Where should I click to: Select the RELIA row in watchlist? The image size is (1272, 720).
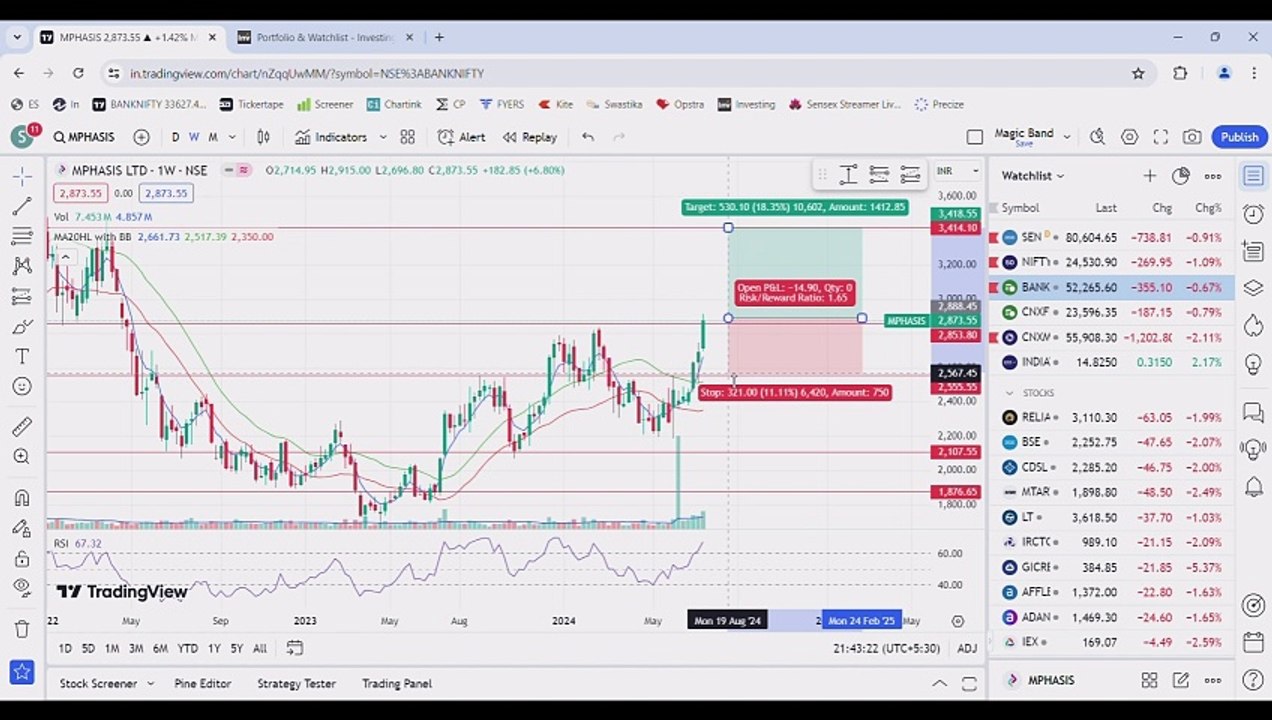coord(1111,417)
